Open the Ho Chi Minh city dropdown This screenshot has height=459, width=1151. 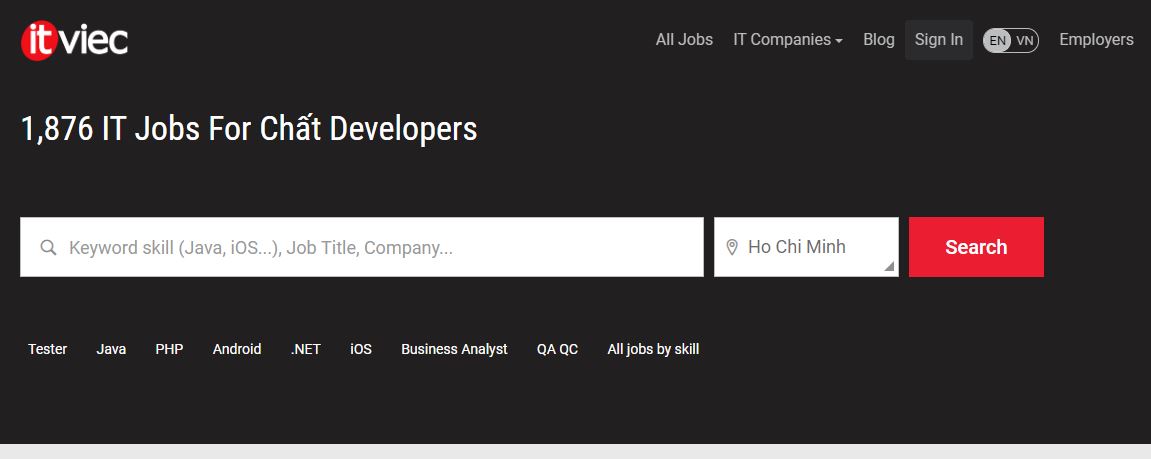(806, 247)
